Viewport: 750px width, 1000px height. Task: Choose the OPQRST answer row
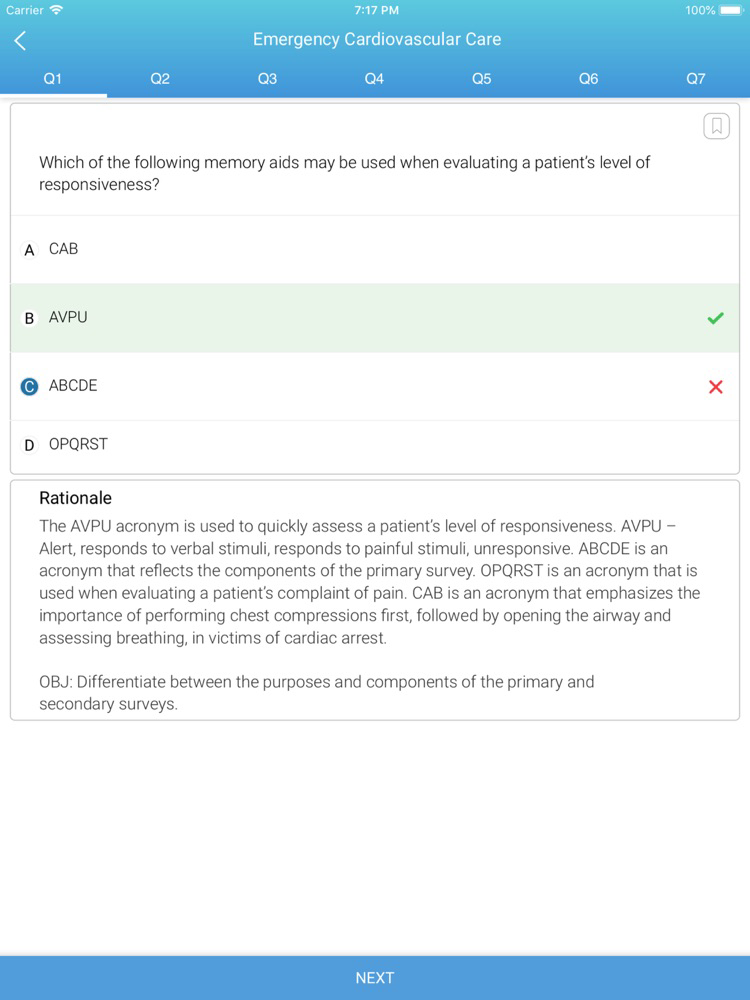[375, 445]
